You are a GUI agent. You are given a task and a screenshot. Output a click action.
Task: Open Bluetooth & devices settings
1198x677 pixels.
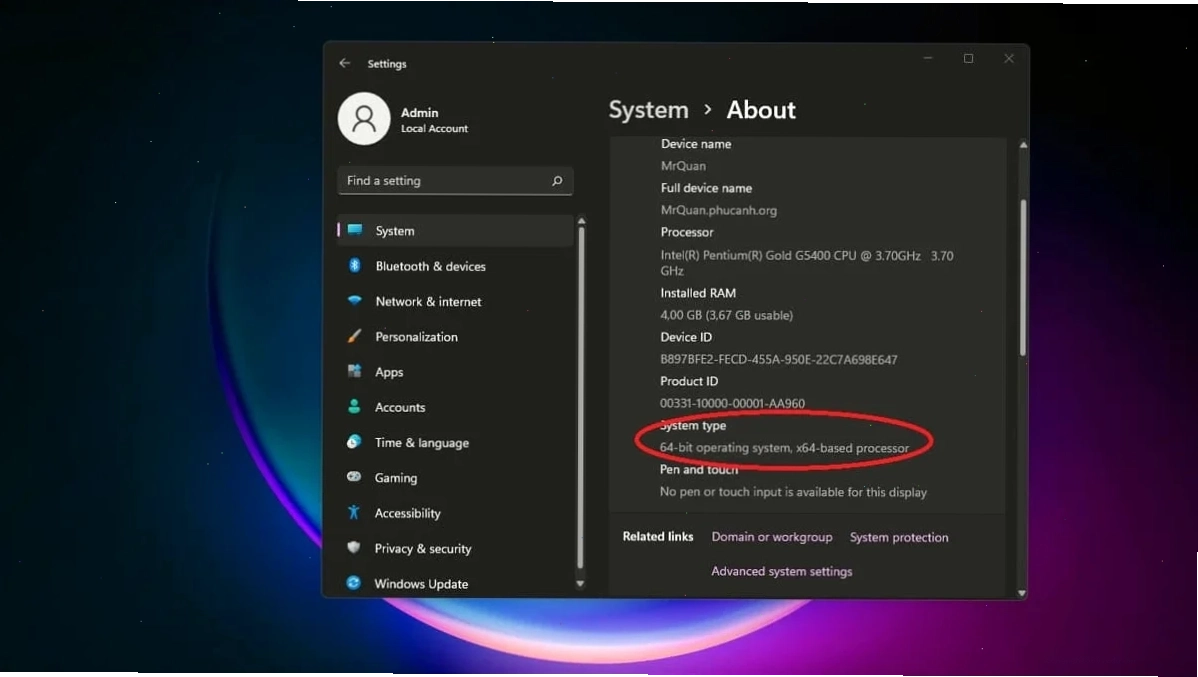click(x=430, y=266)
